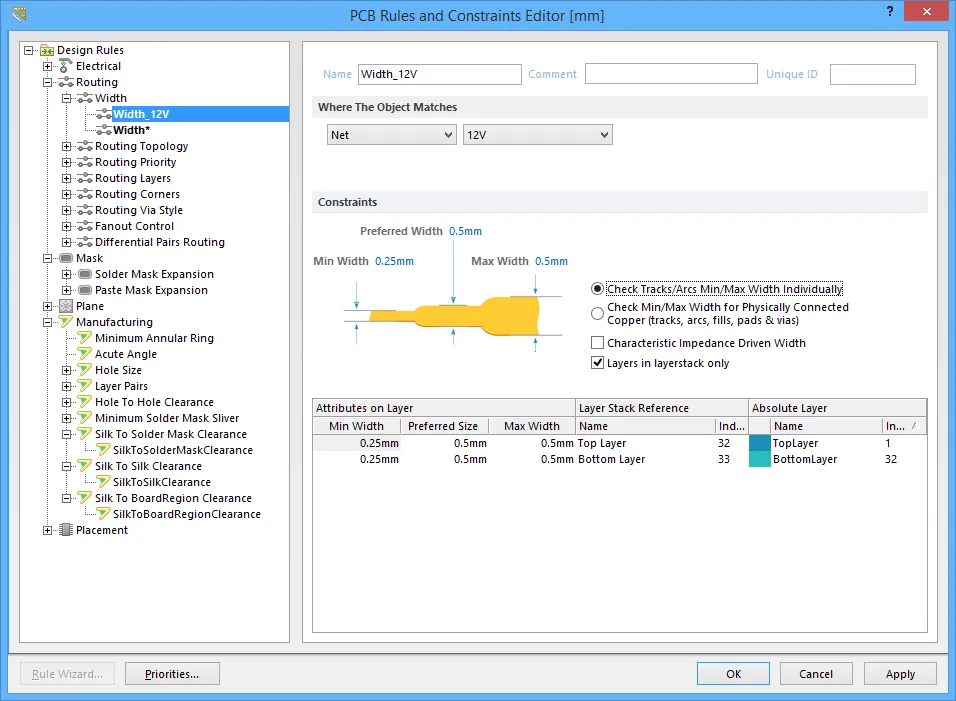Expand the Hole To Hole Clearance node

pos(66,402)
